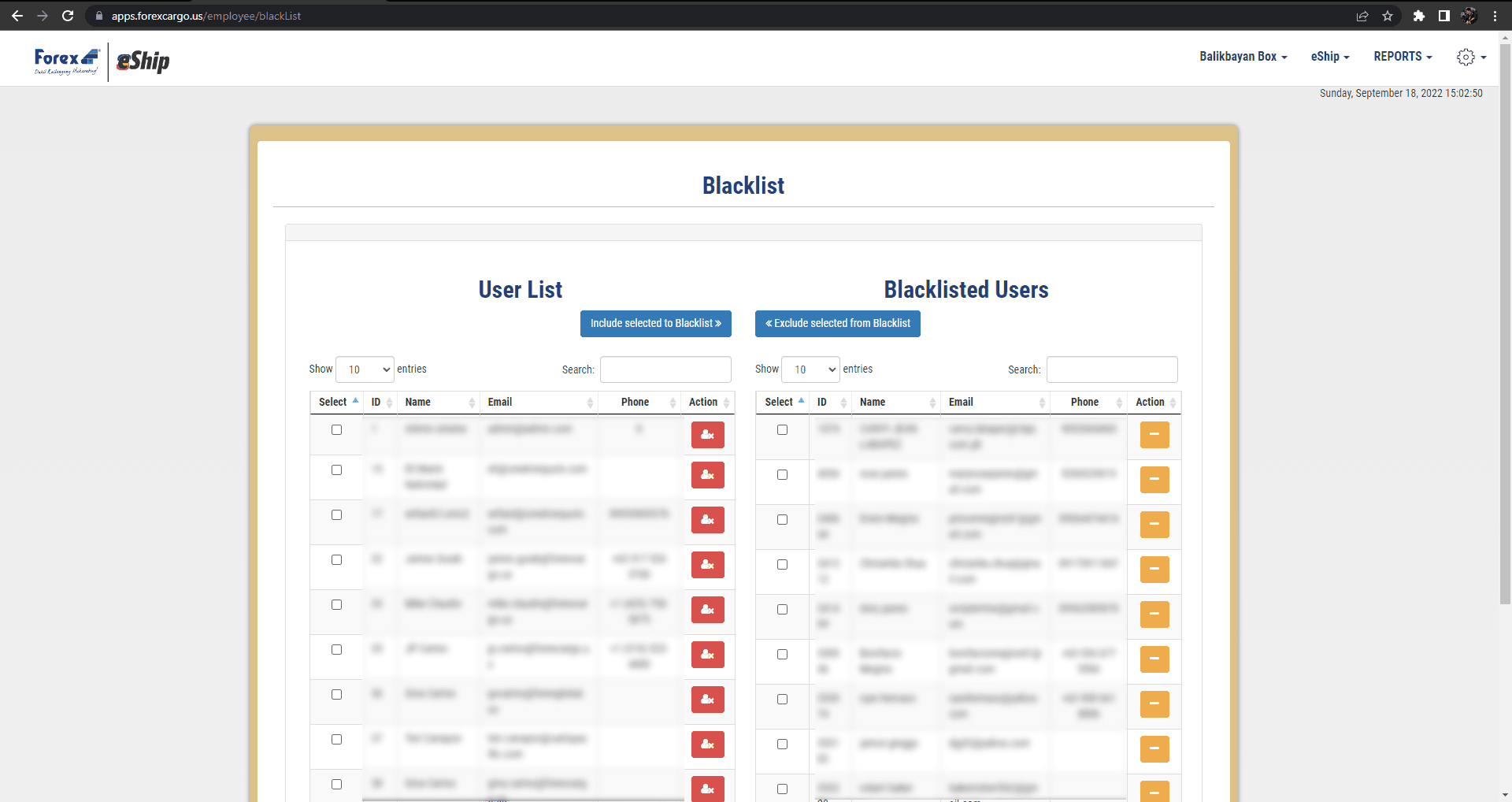Click orange remove button in fifth Blacklisted Users row
The image size is (1512, 802).
[x=1154, y=614]
